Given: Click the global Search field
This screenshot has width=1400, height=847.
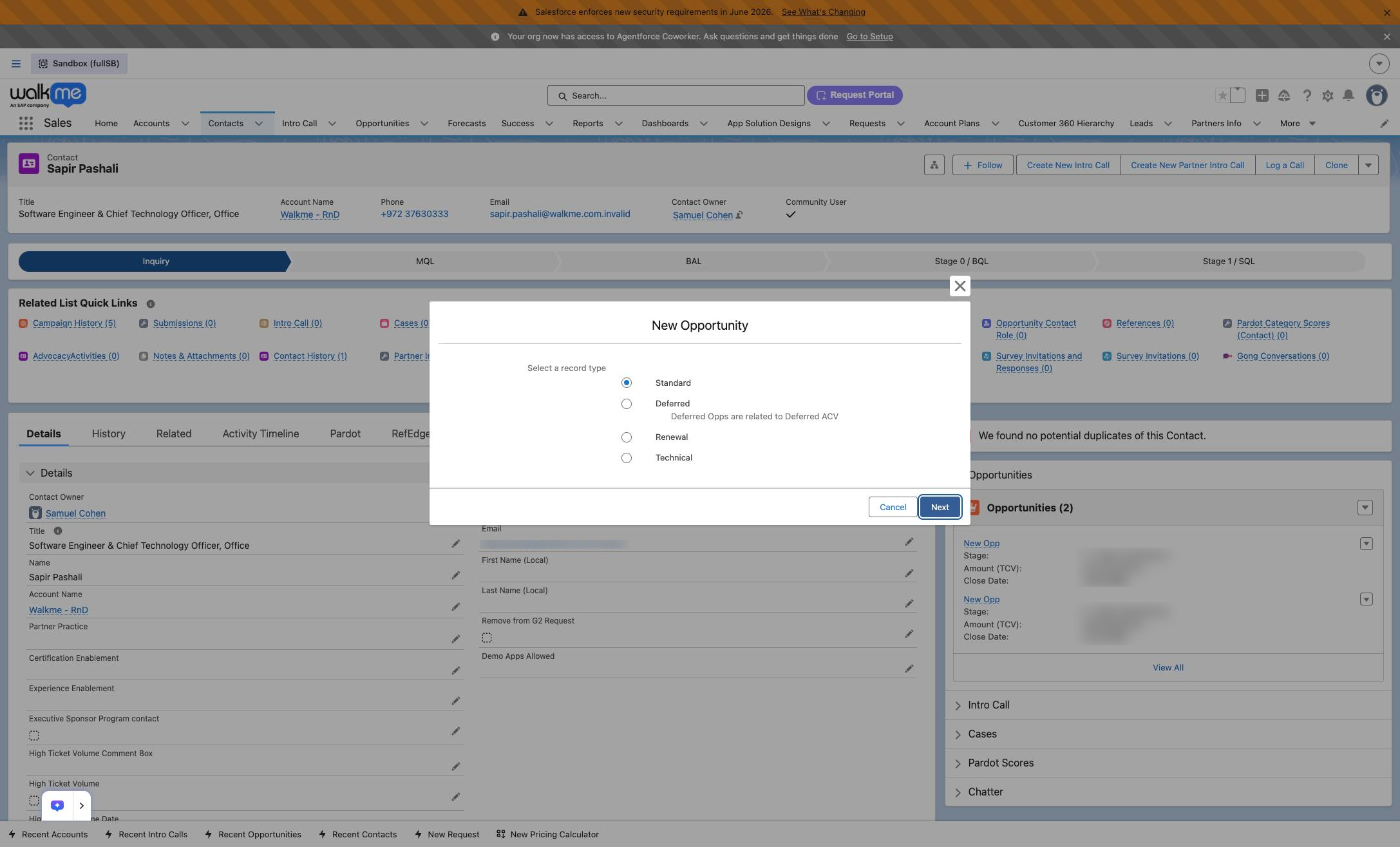Looking at the screenshot, I should pos(676,96).
